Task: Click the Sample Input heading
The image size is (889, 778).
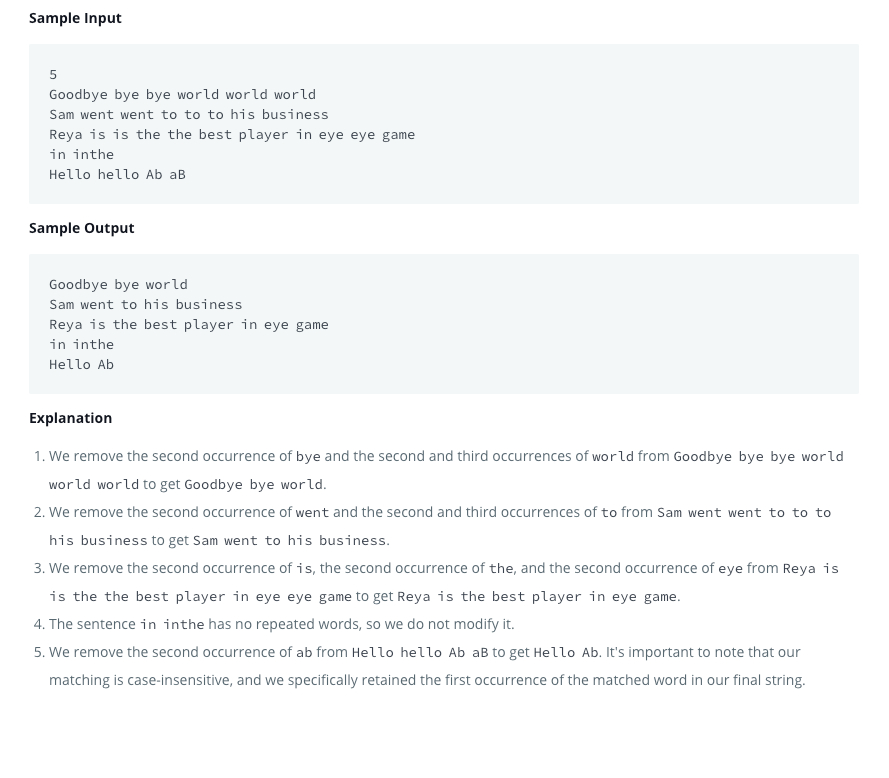Action: tap(75, 18)
